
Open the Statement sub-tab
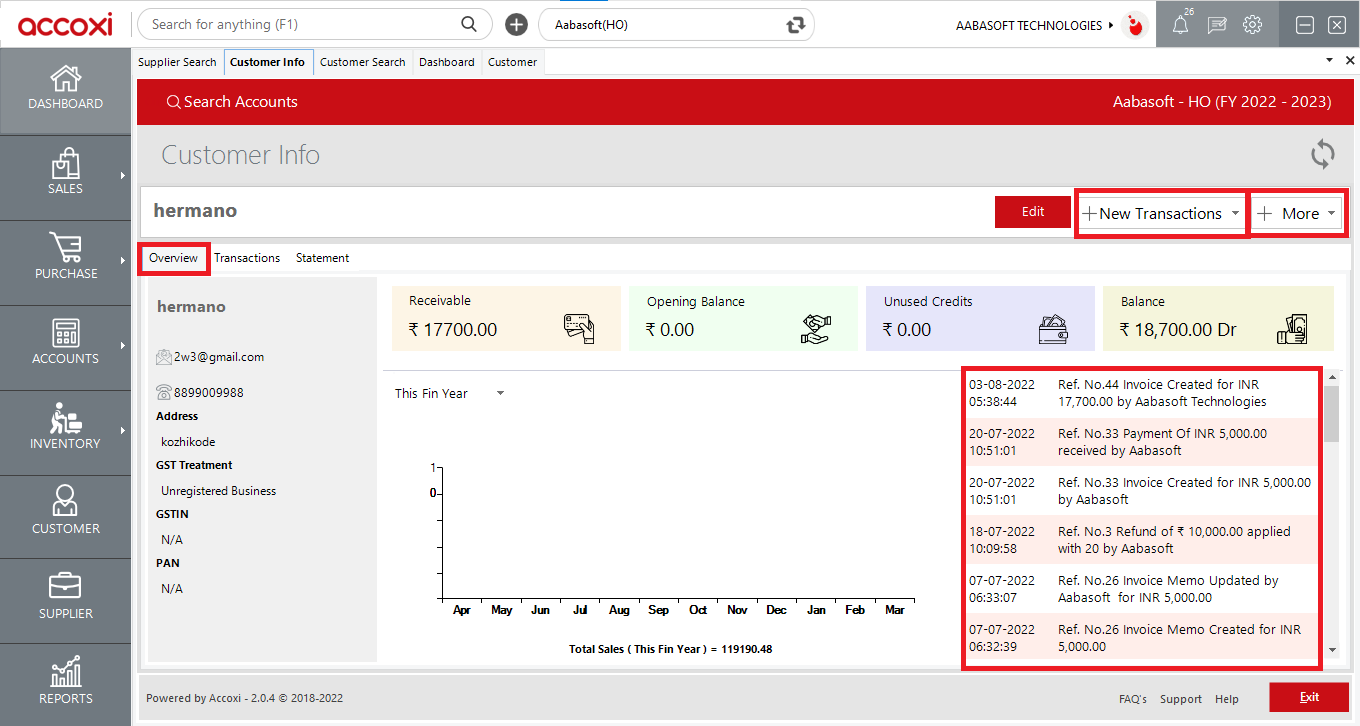pyautogui.click(x=322, y=258)
